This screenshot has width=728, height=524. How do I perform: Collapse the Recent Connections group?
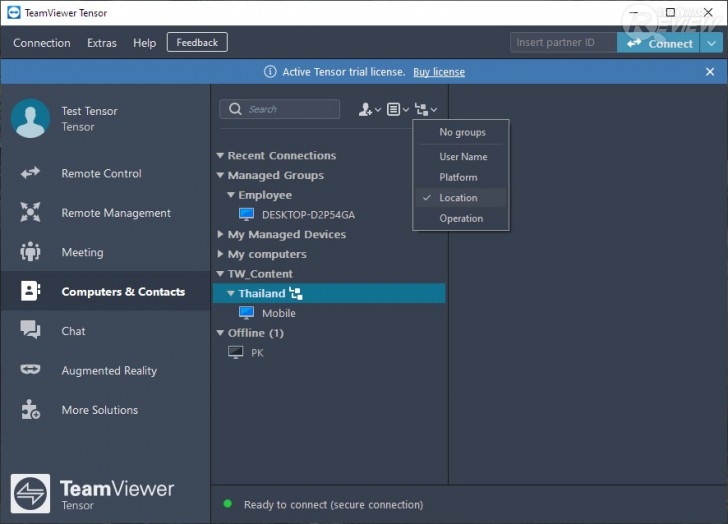click(x=221, y=155)
